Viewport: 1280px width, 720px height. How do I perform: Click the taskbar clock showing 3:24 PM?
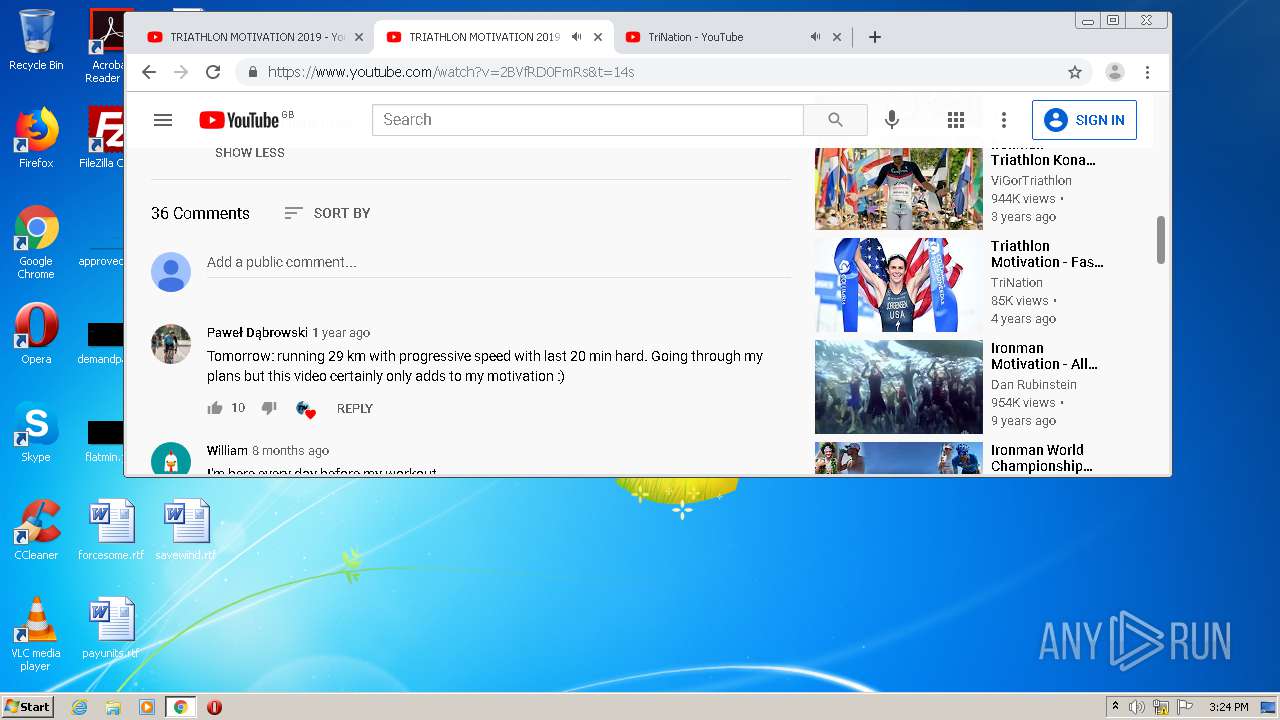coord(1228,707)
